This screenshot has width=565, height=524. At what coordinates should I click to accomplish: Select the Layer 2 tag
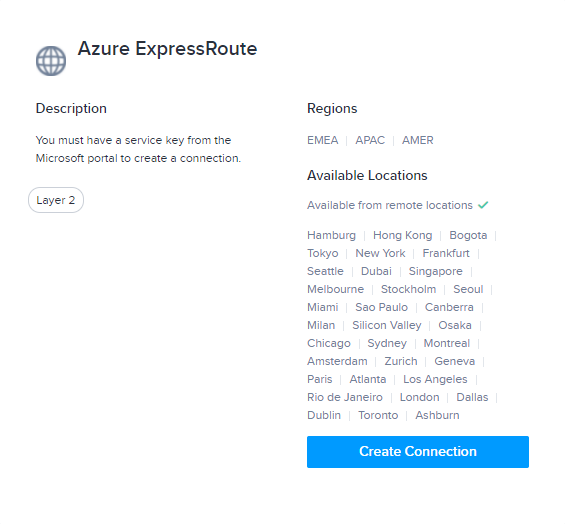pos(56,200)
